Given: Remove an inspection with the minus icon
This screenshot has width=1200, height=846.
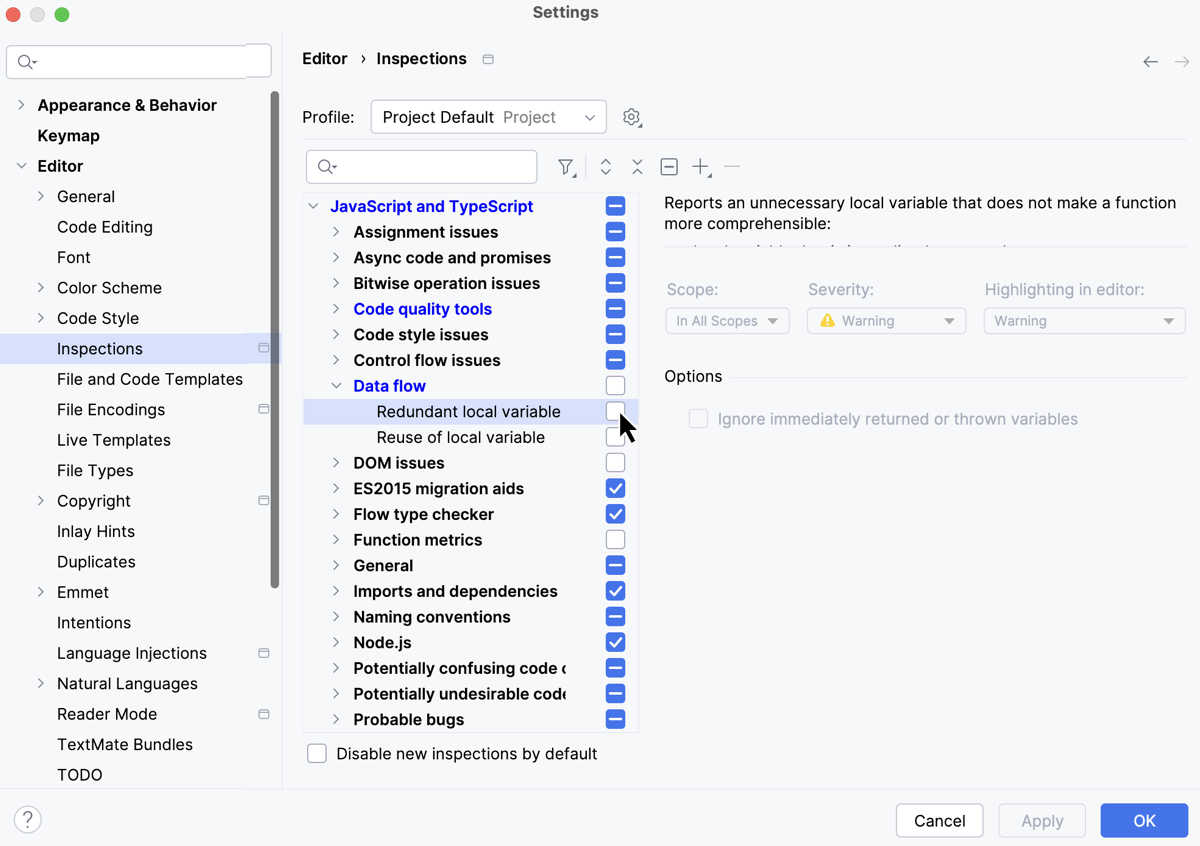Looking at the screenshot, I should (731, 167).
